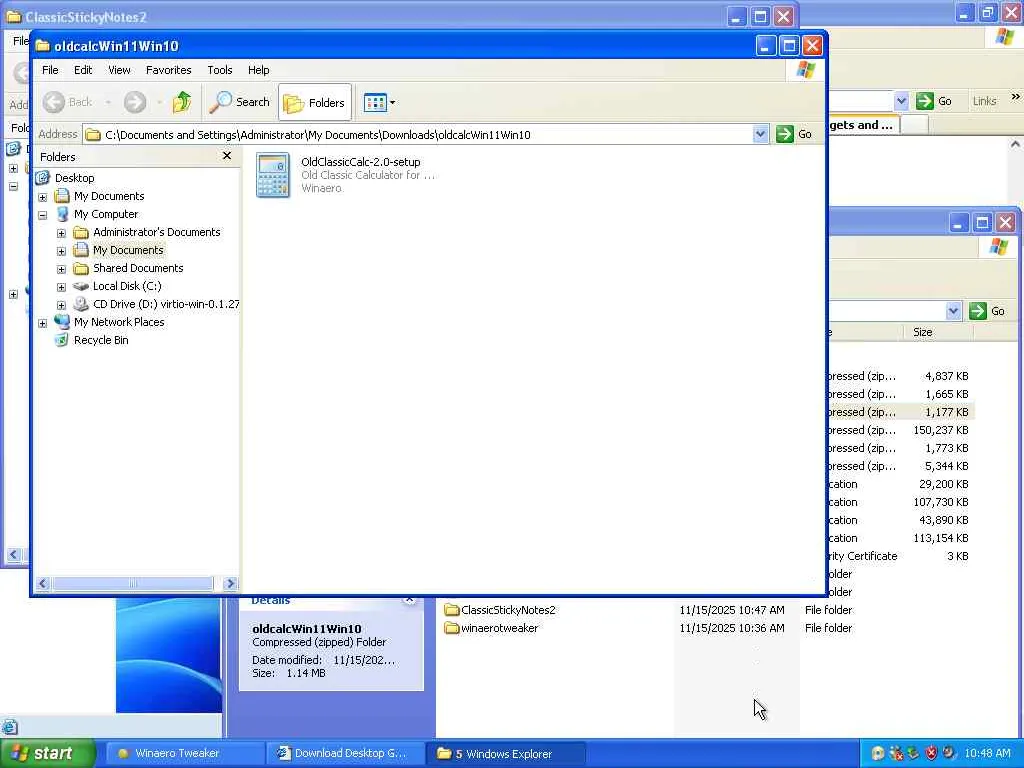Screen dimensions: 1024x768
Task: Expand the Local Disk (C:) node
Action: tap(61, 287)
